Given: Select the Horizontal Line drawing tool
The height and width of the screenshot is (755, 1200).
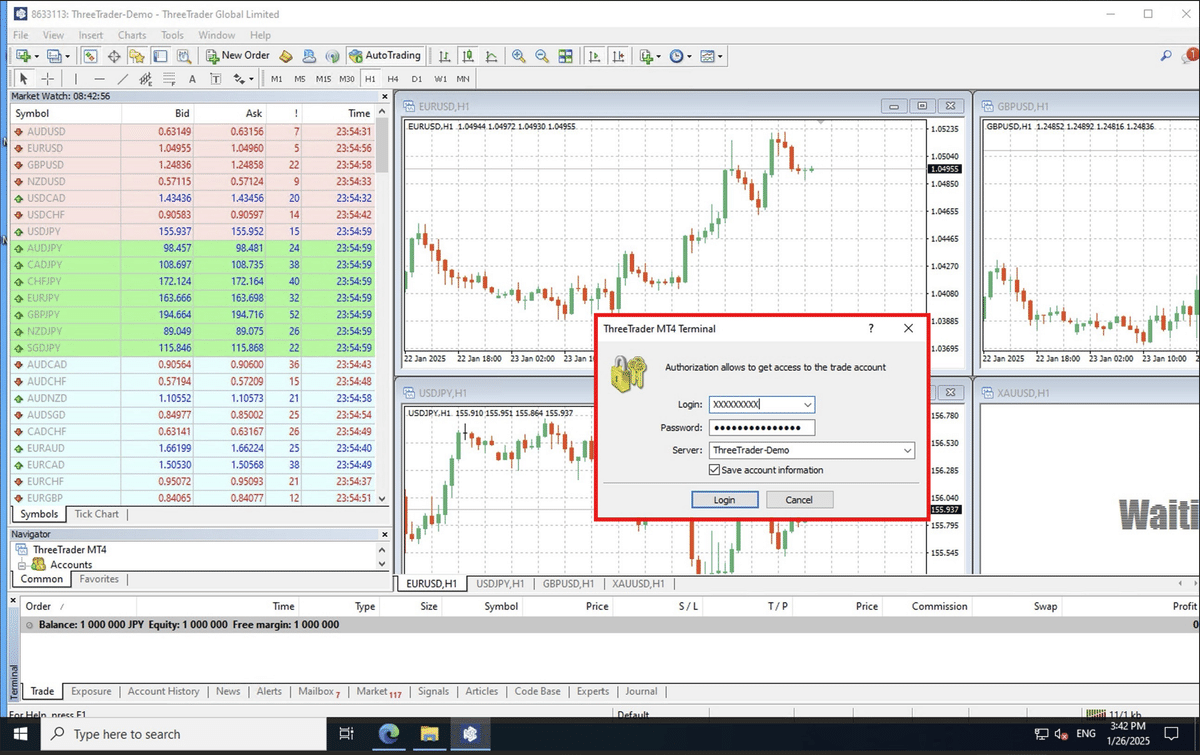Looking at the screenshot, I should click(99, 78).
